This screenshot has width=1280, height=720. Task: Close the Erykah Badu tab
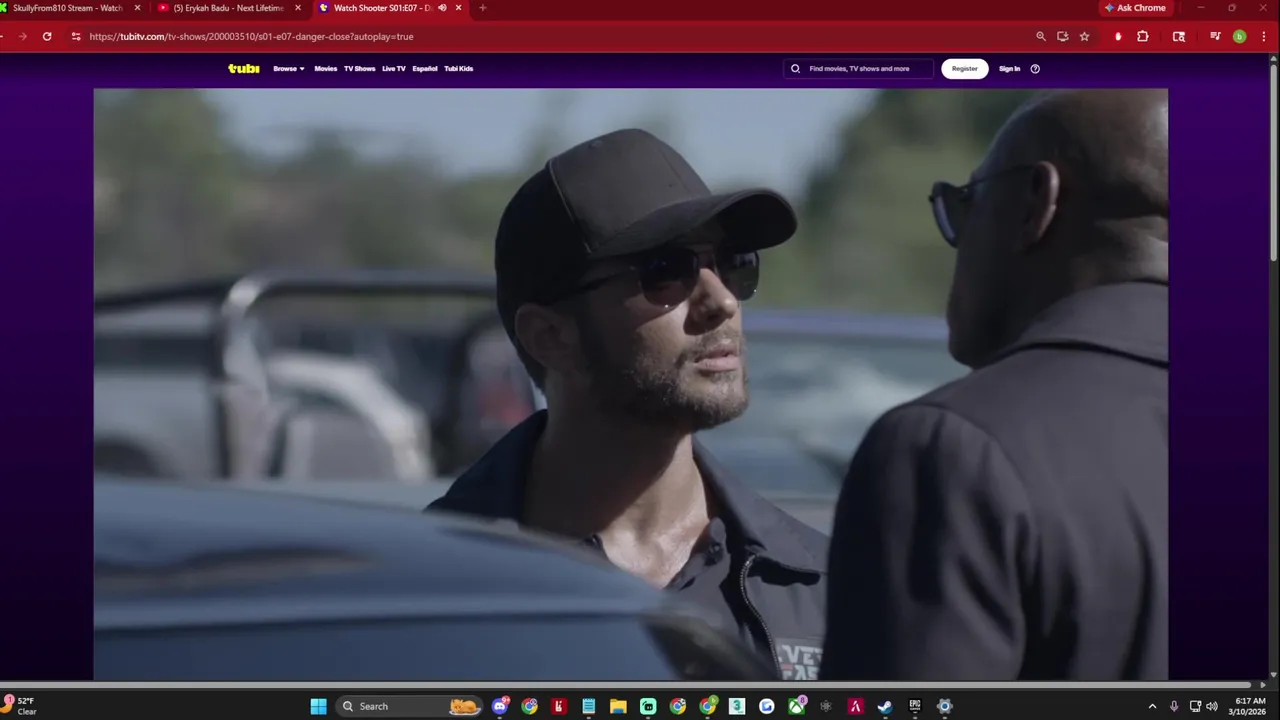(x=298, y=8)
